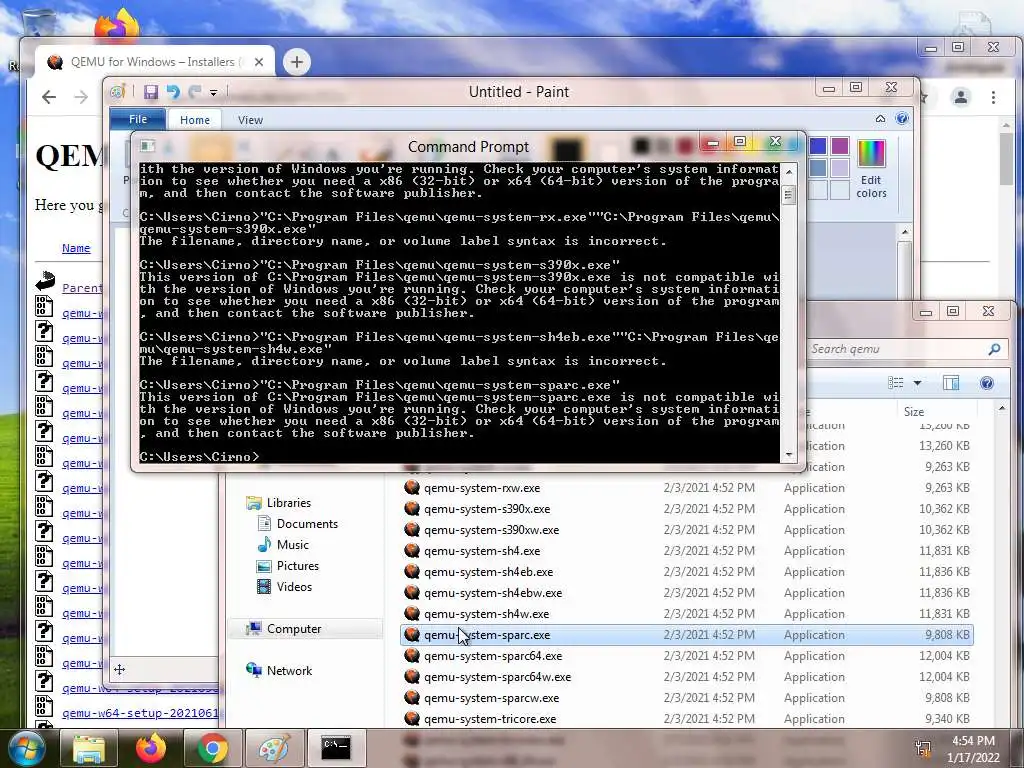Click the Redo arrow in Paint's title bar

[x=195, y=92]
